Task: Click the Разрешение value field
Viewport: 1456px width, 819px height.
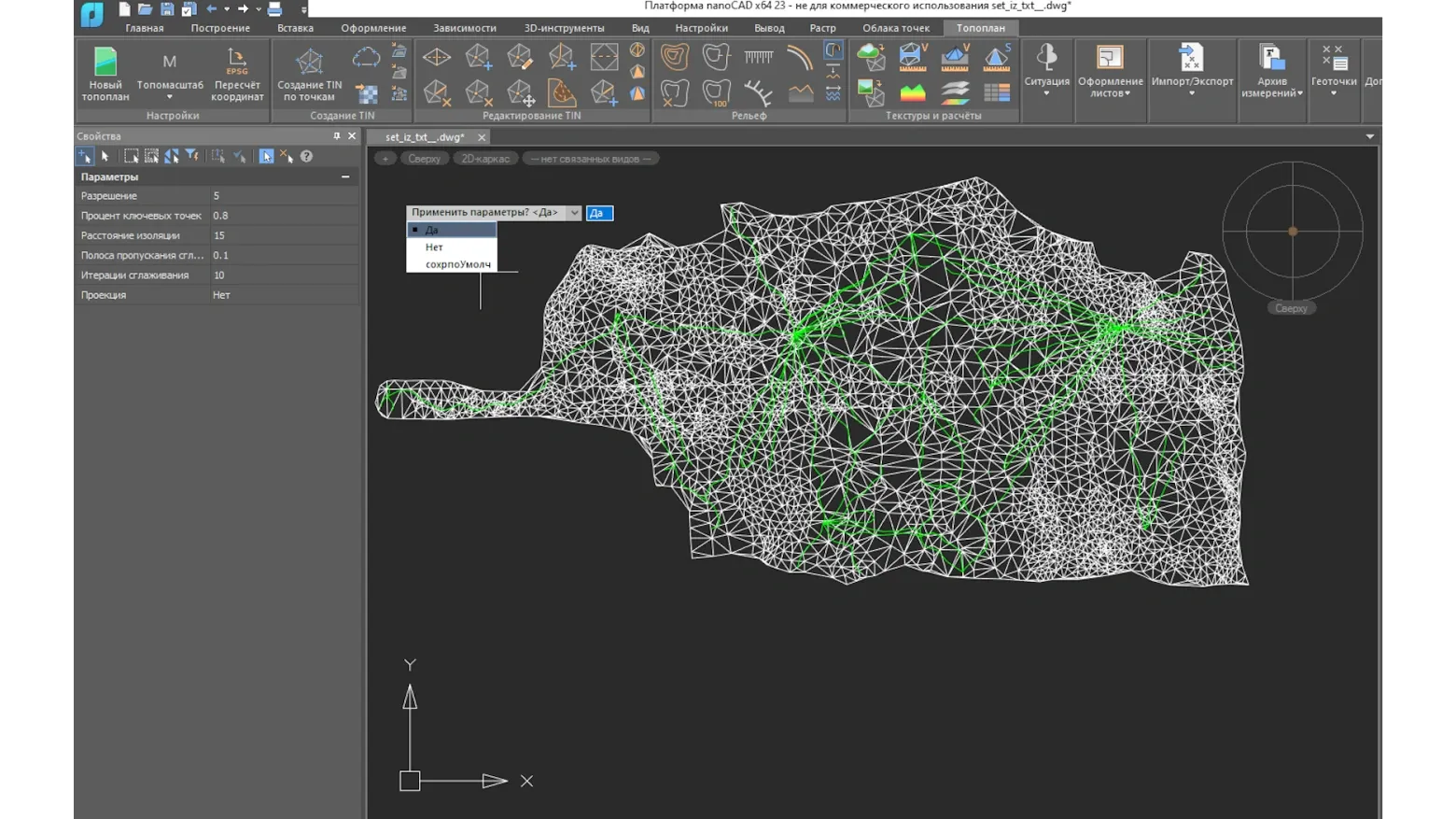Action: point(284,196)
